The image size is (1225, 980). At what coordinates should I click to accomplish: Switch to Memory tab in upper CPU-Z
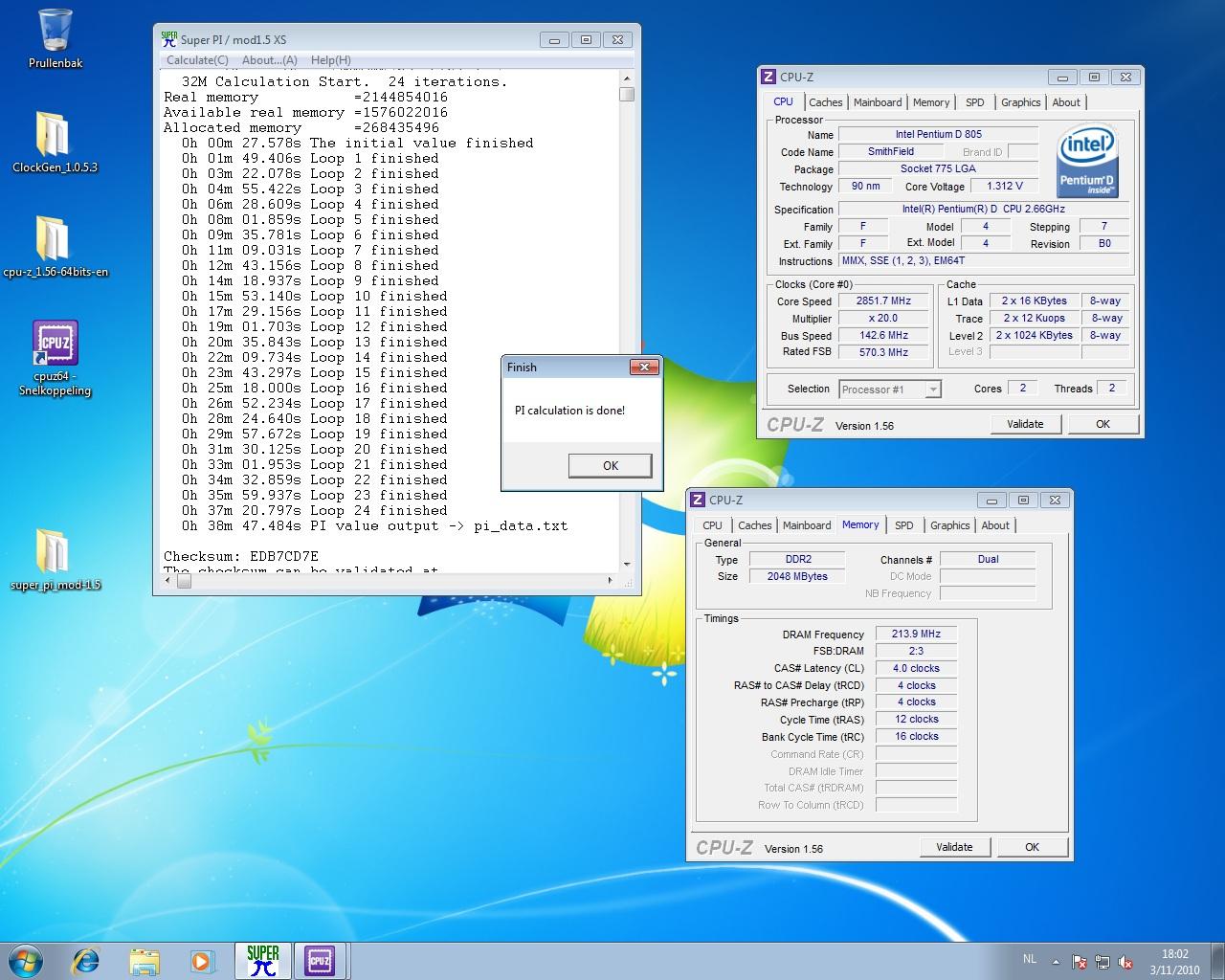click(x=931, y=102)
